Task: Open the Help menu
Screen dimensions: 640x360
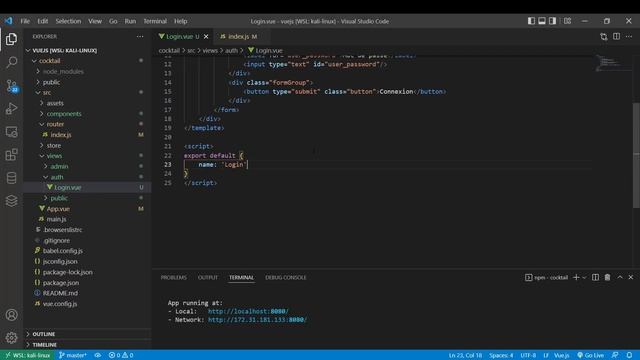Action: (x=180, y=21)
